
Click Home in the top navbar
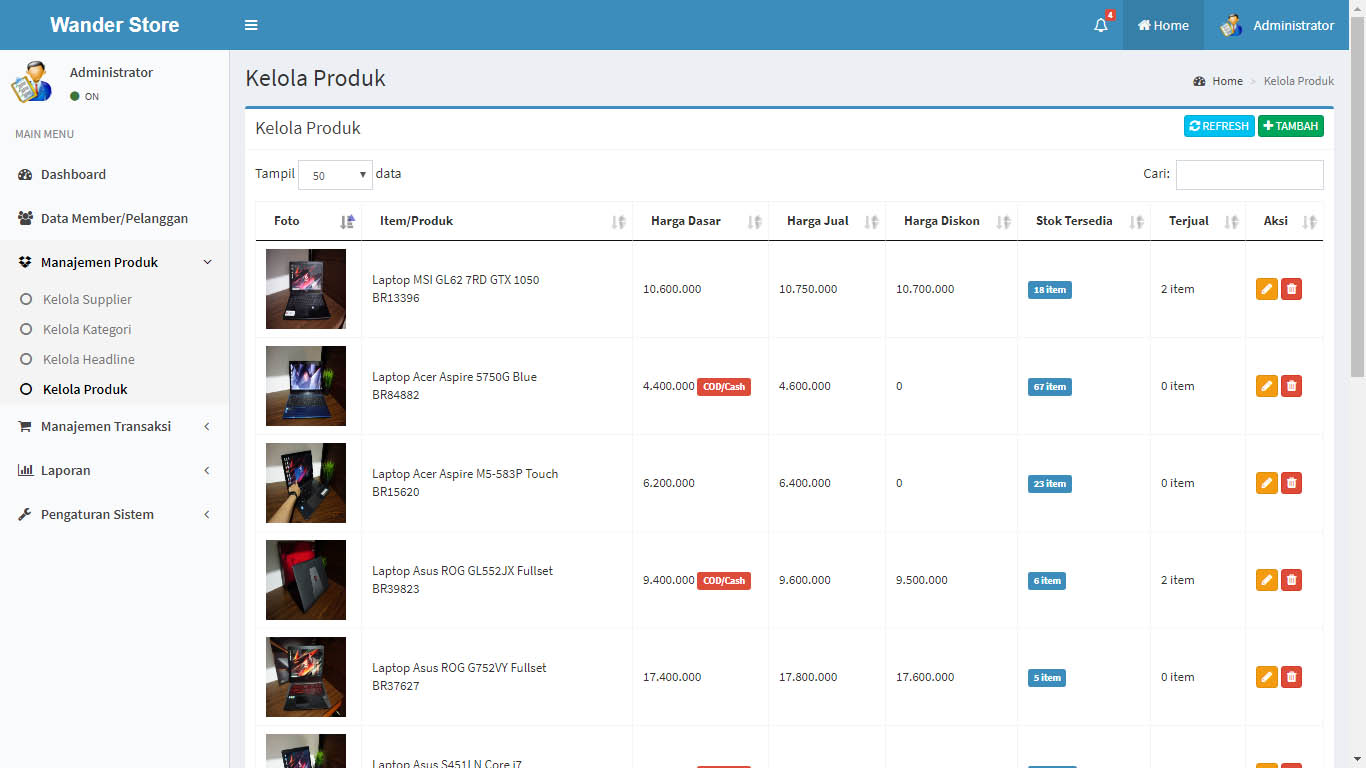1163,25
